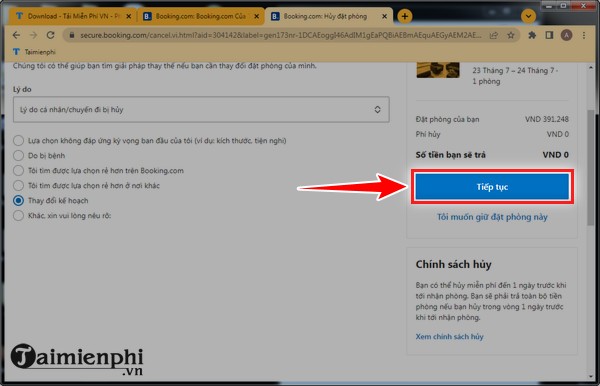600x386 pixels.
Task: Minimize the Chrome window
Action: (x=549, y=6)
